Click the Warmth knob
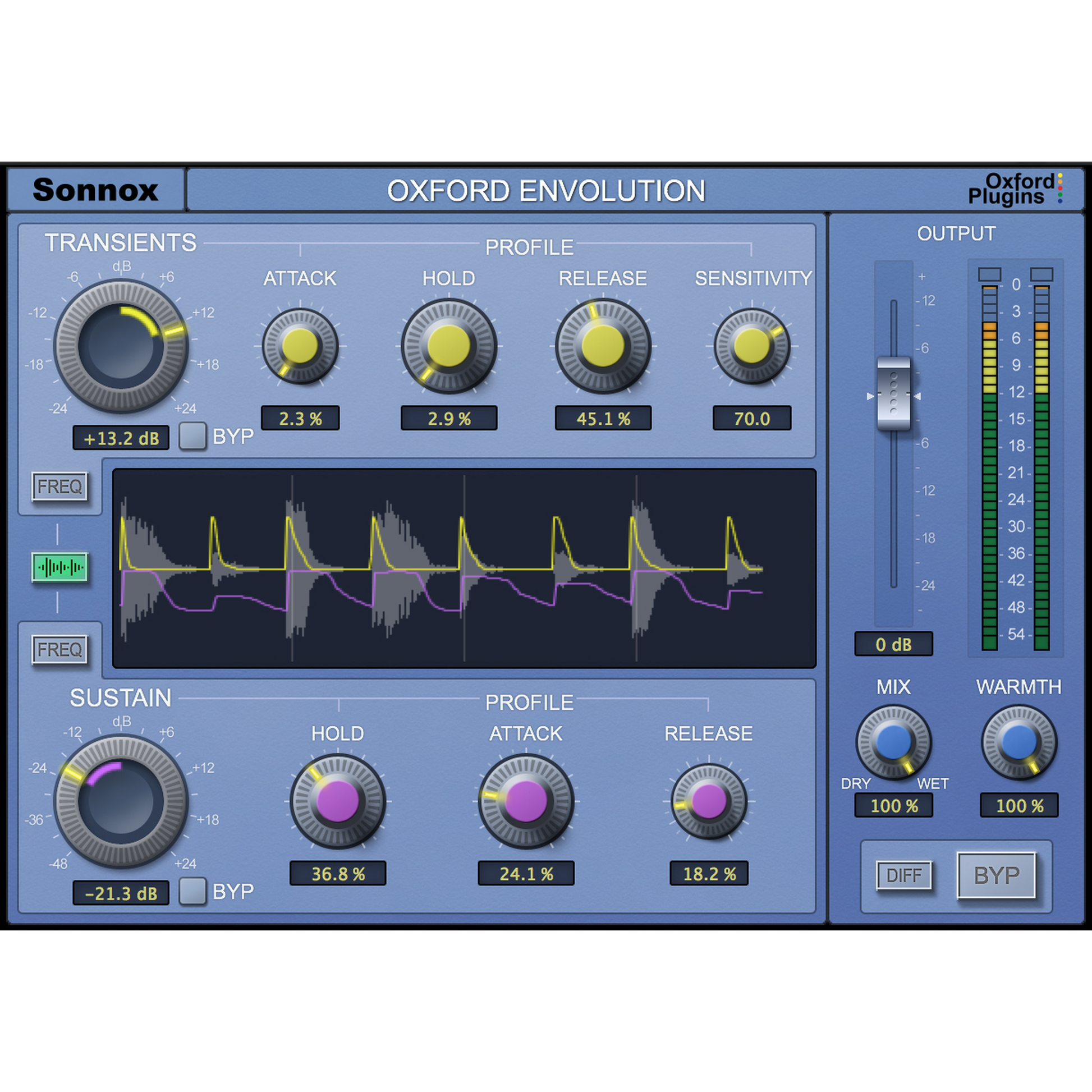The image size is (1092, 1092). click(1019, 742)
